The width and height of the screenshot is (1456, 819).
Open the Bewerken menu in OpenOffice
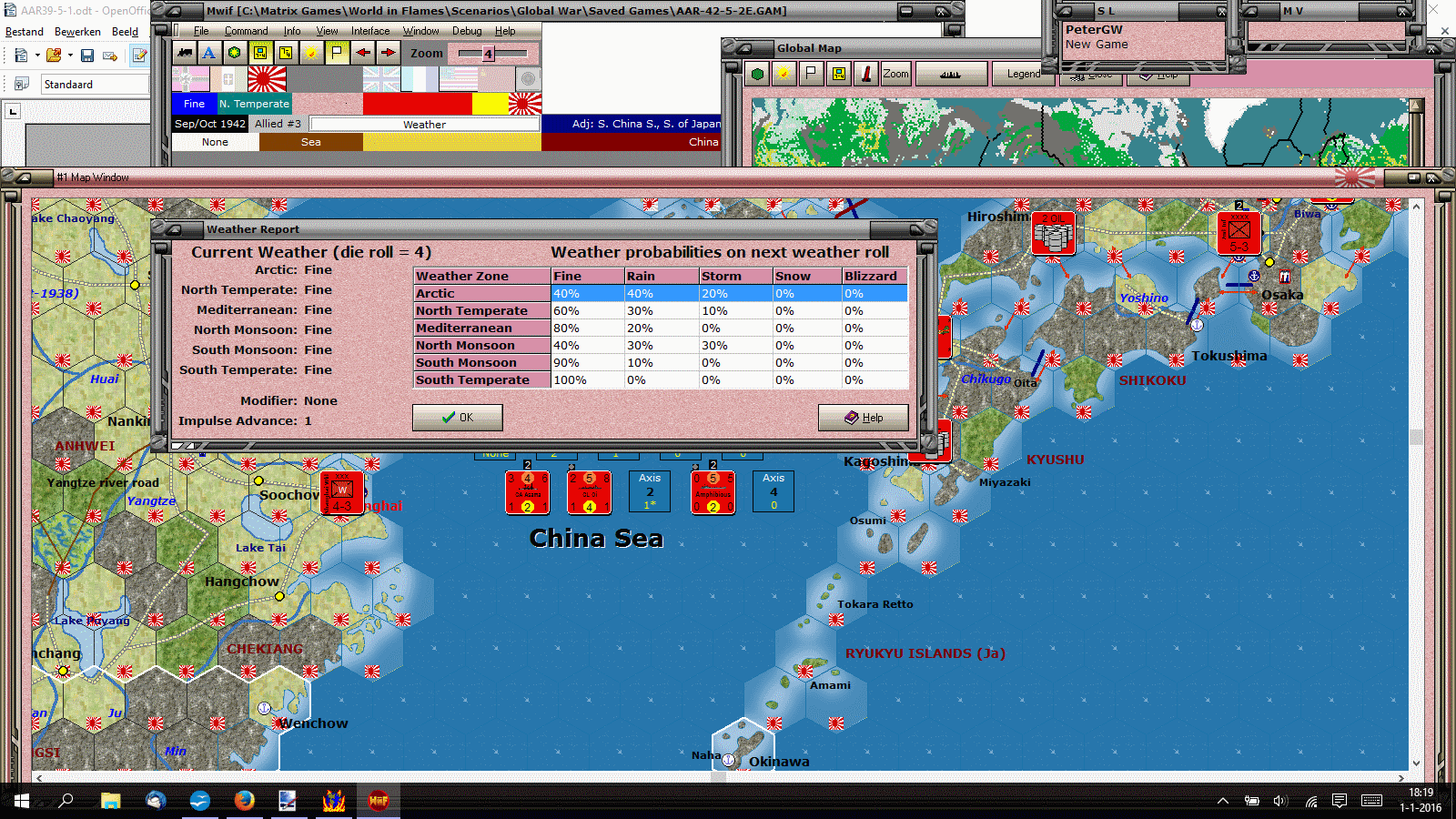(x=77, y=32)
